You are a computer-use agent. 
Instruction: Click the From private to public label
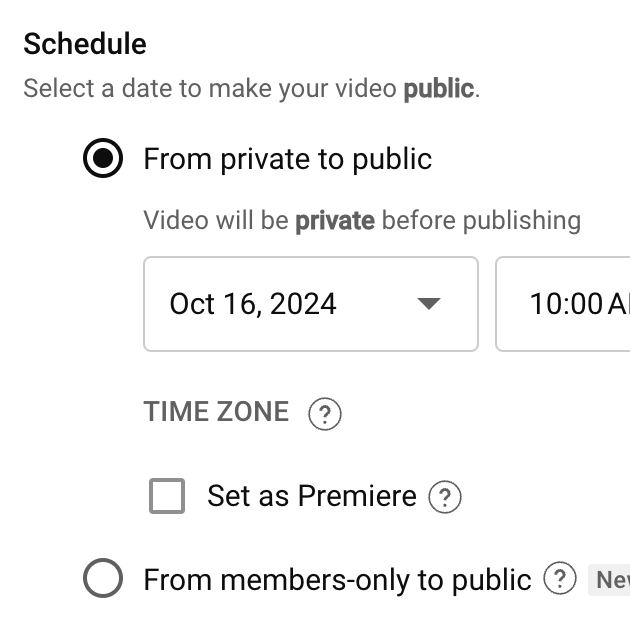coord(288,159)
